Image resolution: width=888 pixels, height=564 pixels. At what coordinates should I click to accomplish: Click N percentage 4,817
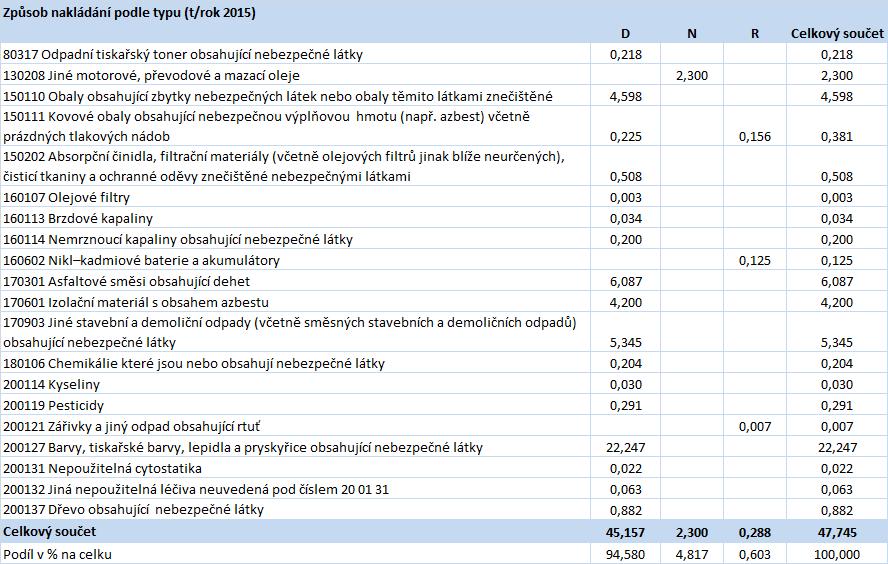pos(691,554)
